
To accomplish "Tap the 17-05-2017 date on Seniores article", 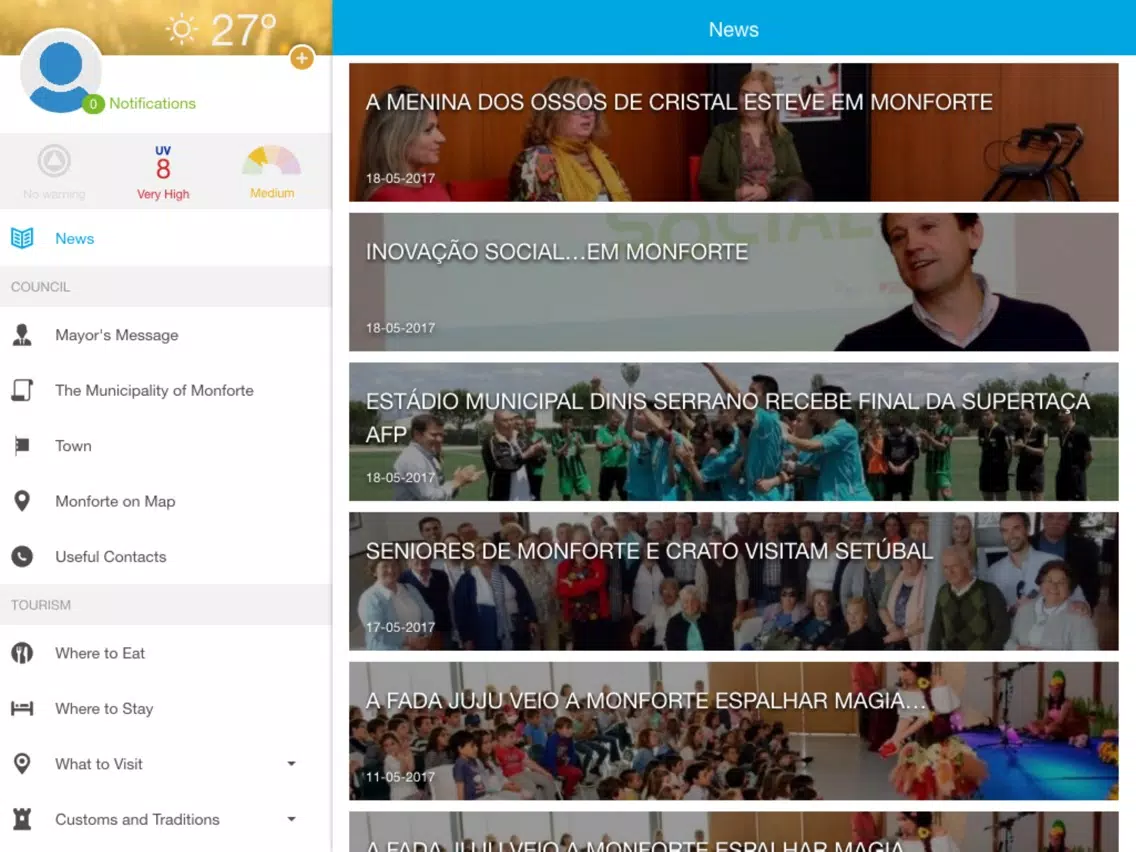I will 400,627.
